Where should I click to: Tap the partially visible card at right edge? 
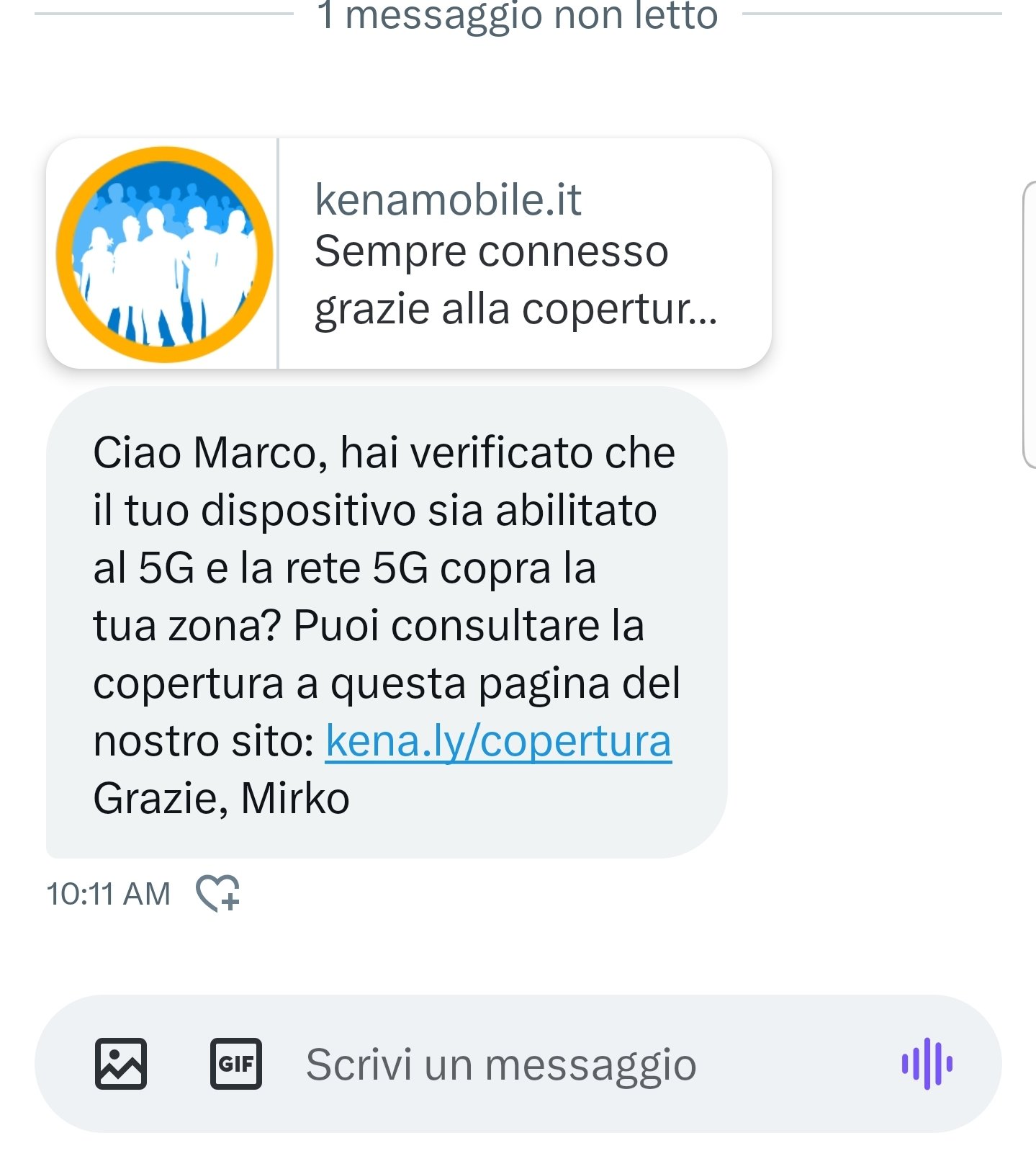pos(1030,325)
